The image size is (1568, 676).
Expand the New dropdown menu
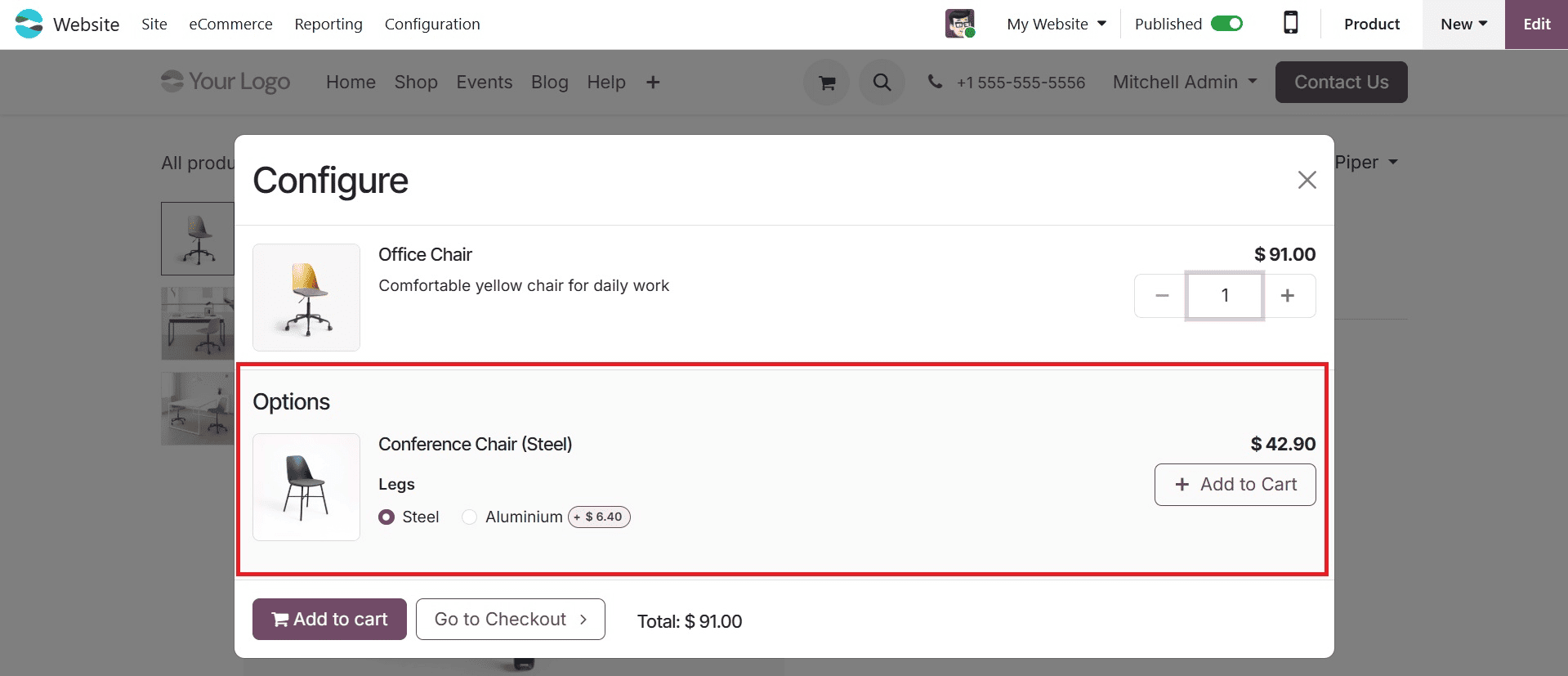(1462, 24)
